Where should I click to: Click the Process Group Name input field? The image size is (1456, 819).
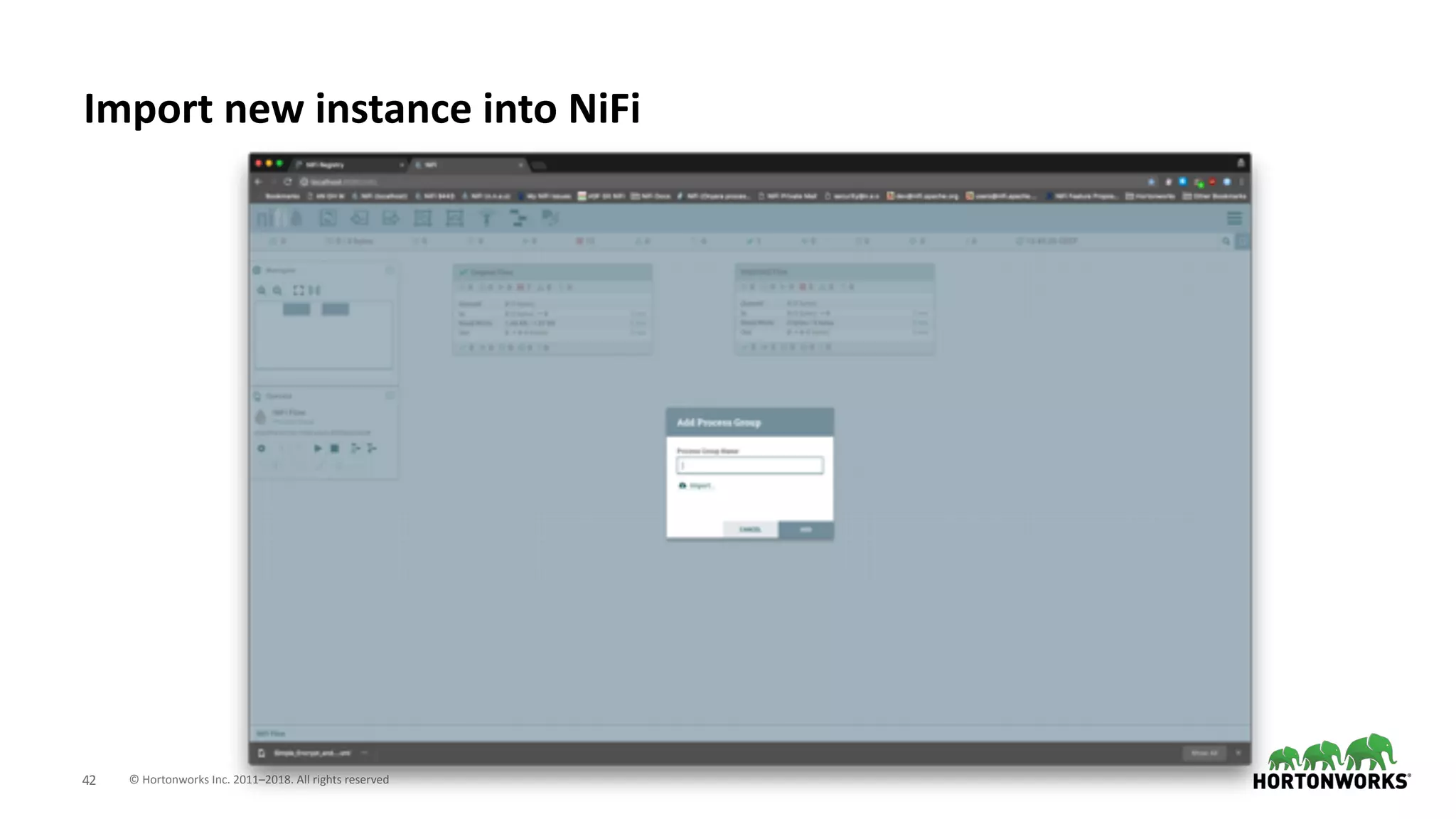point(750,466)
